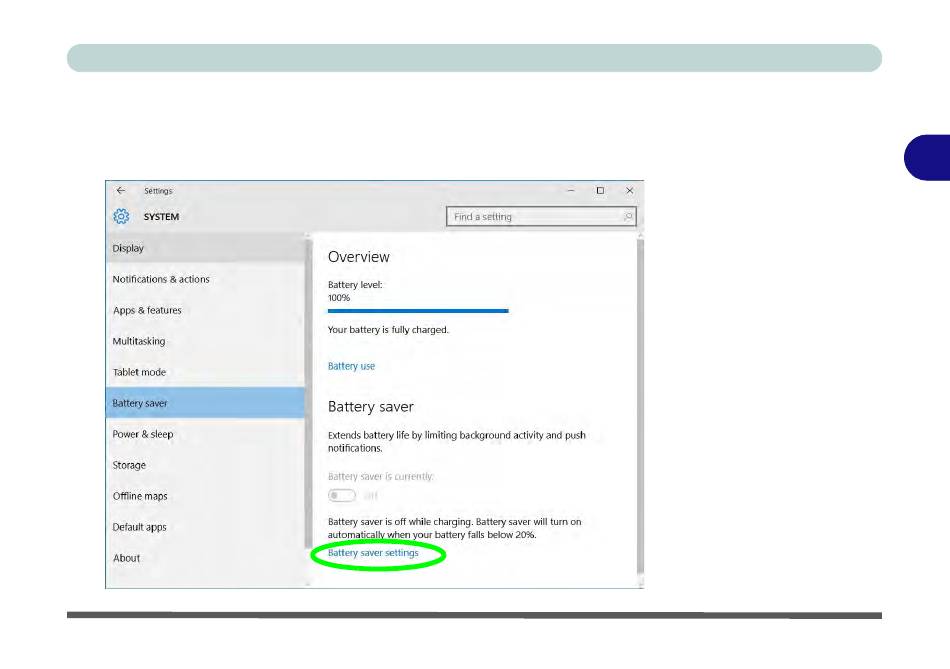Go to Multitasking settings

coord(205,341)
